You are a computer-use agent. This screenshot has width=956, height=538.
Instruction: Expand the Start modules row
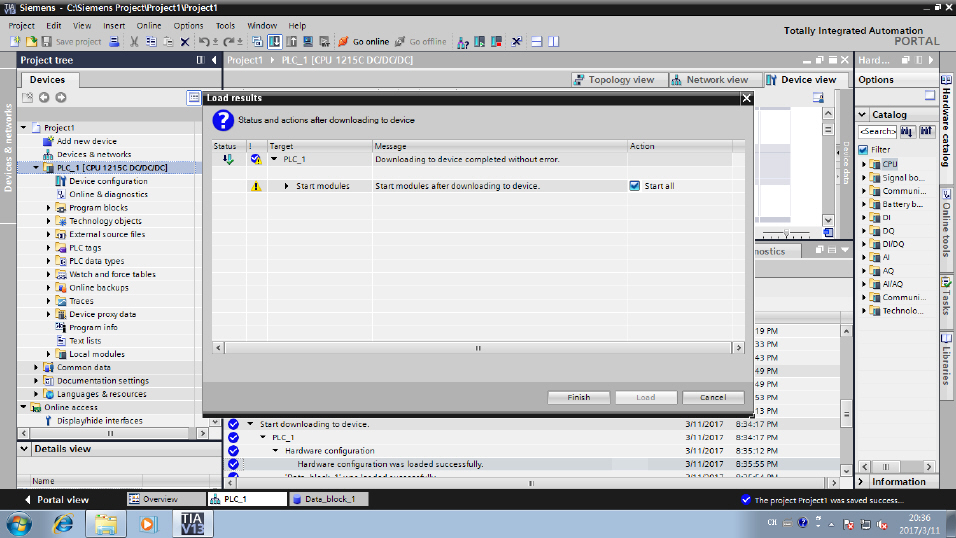tap(287, 186)
